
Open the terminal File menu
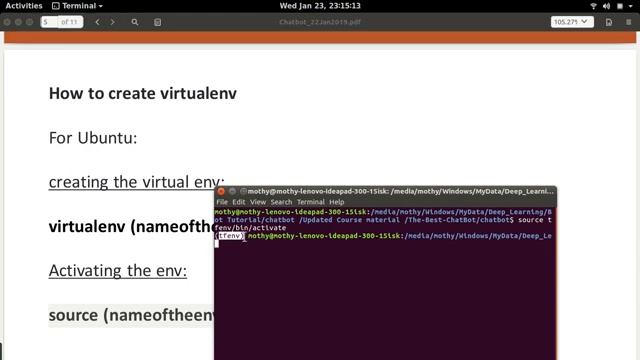222,202
